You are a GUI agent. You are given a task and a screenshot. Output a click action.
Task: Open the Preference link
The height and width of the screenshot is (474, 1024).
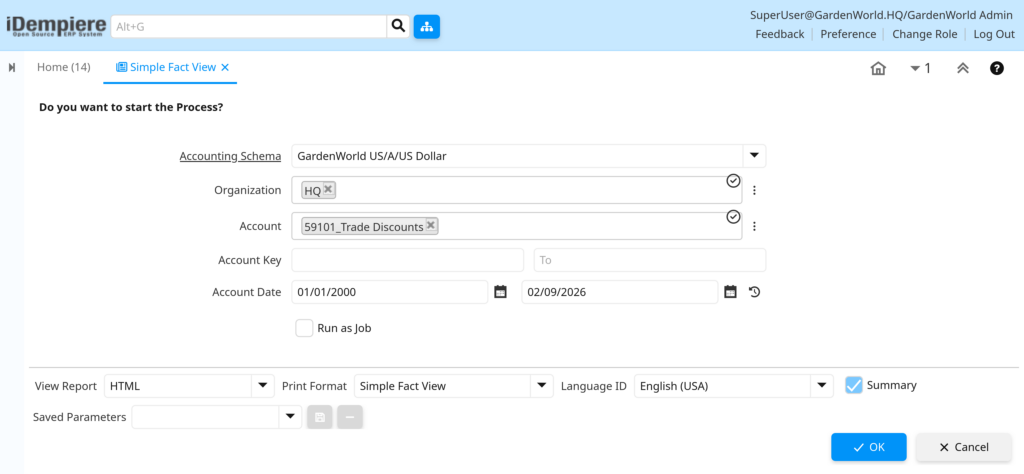pyautogui.click(x=848, y=34)
